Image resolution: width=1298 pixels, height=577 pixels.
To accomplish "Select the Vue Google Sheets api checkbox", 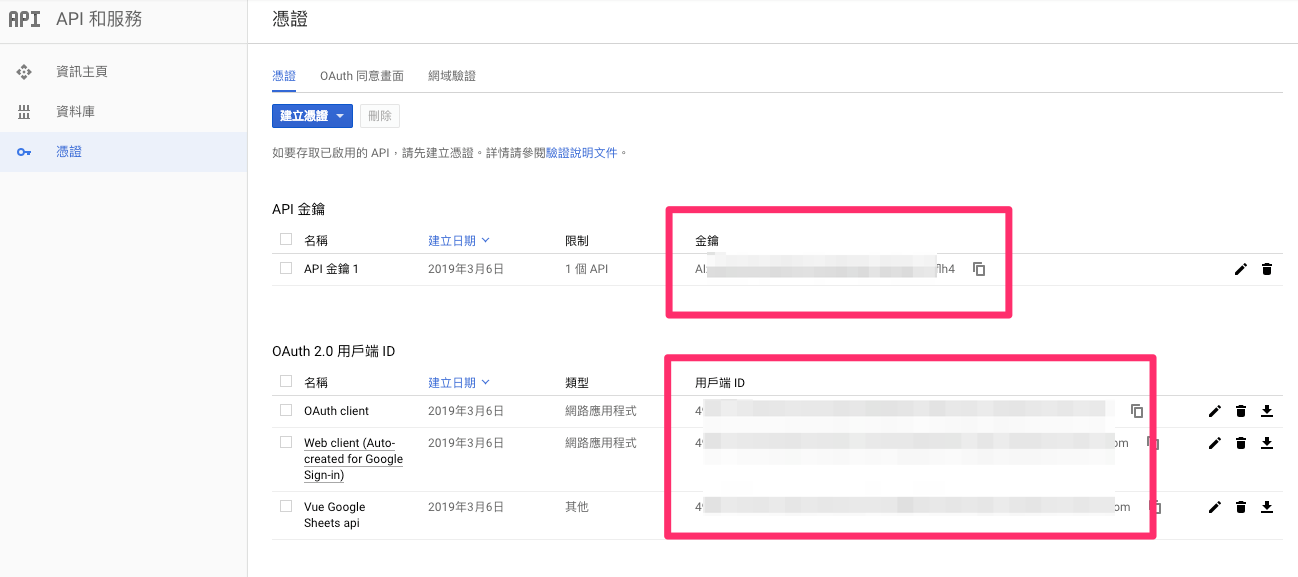I will [x=286, y=506].
